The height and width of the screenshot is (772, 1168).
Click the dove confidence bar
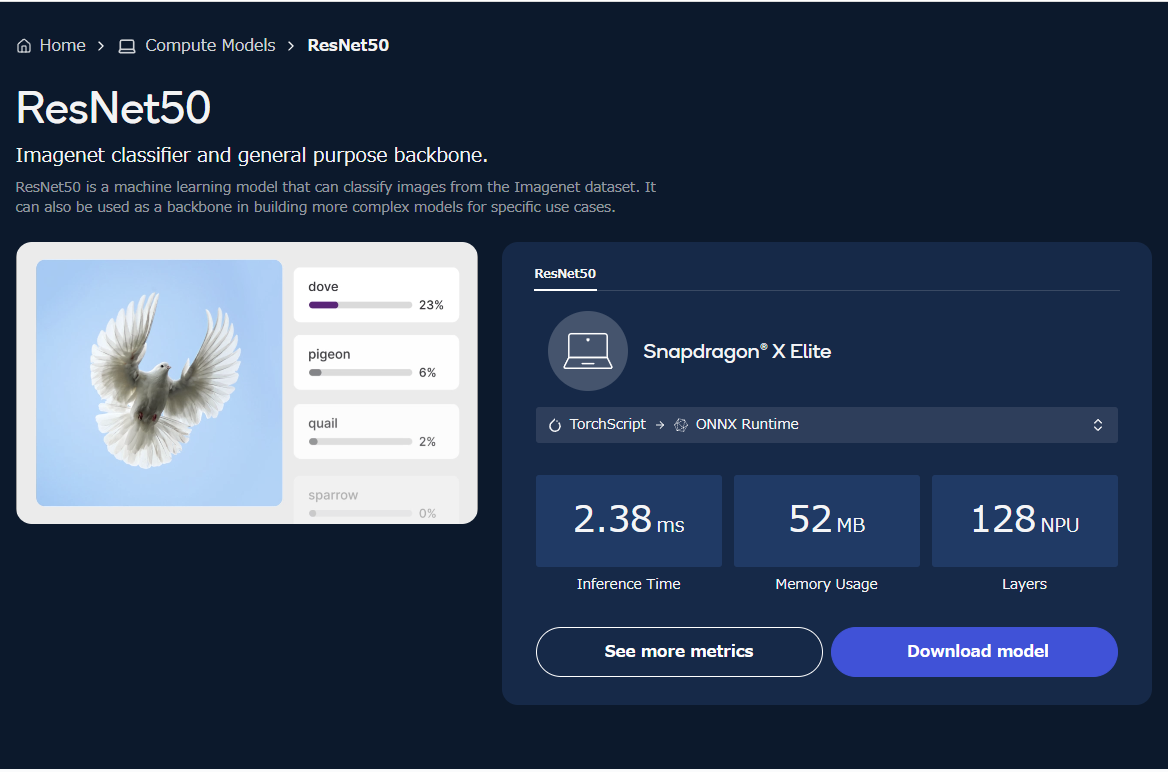coord(360,305)
